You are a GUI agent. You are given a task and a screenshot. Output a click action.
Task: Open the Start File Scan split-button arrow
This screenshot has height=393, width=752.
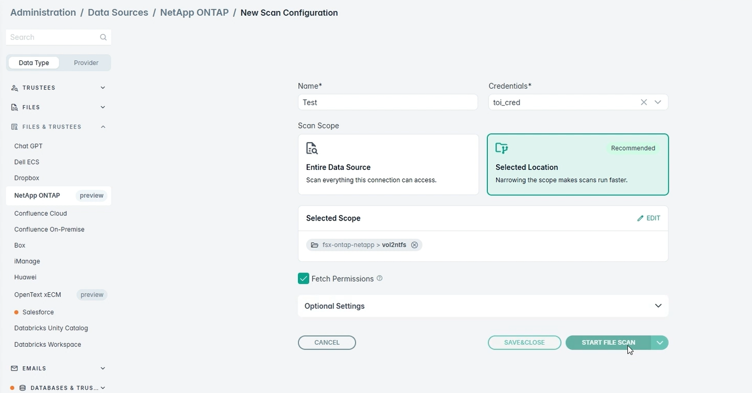click(x=660, y=343)
